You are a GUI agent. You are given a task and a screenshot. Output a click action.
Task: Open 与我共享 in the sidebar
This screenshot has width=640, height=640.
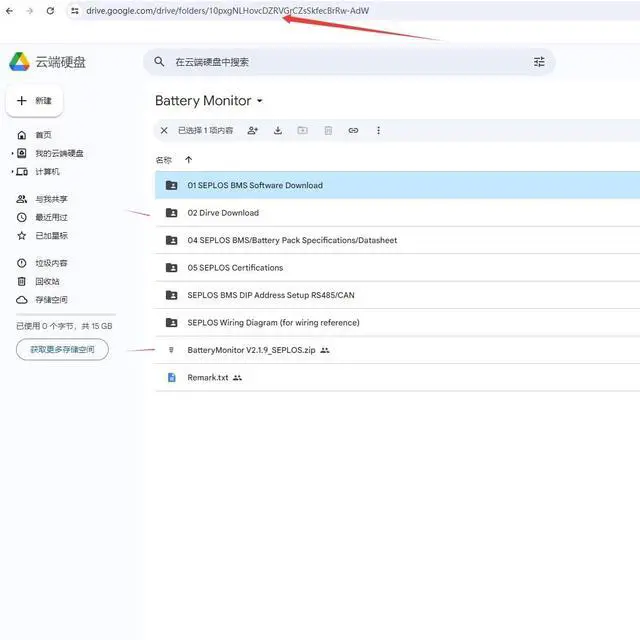pos(51,199)
